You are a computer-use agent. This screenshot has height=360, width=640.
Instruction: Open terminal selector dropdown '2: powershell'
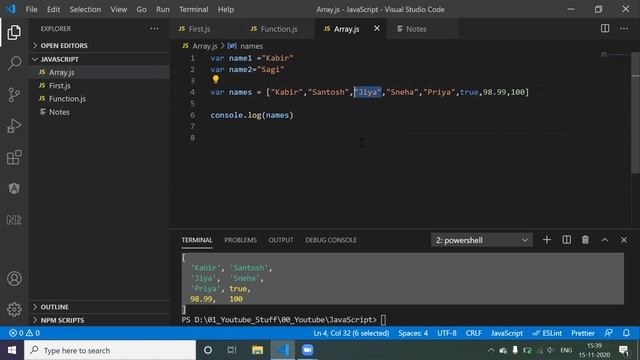482,240
